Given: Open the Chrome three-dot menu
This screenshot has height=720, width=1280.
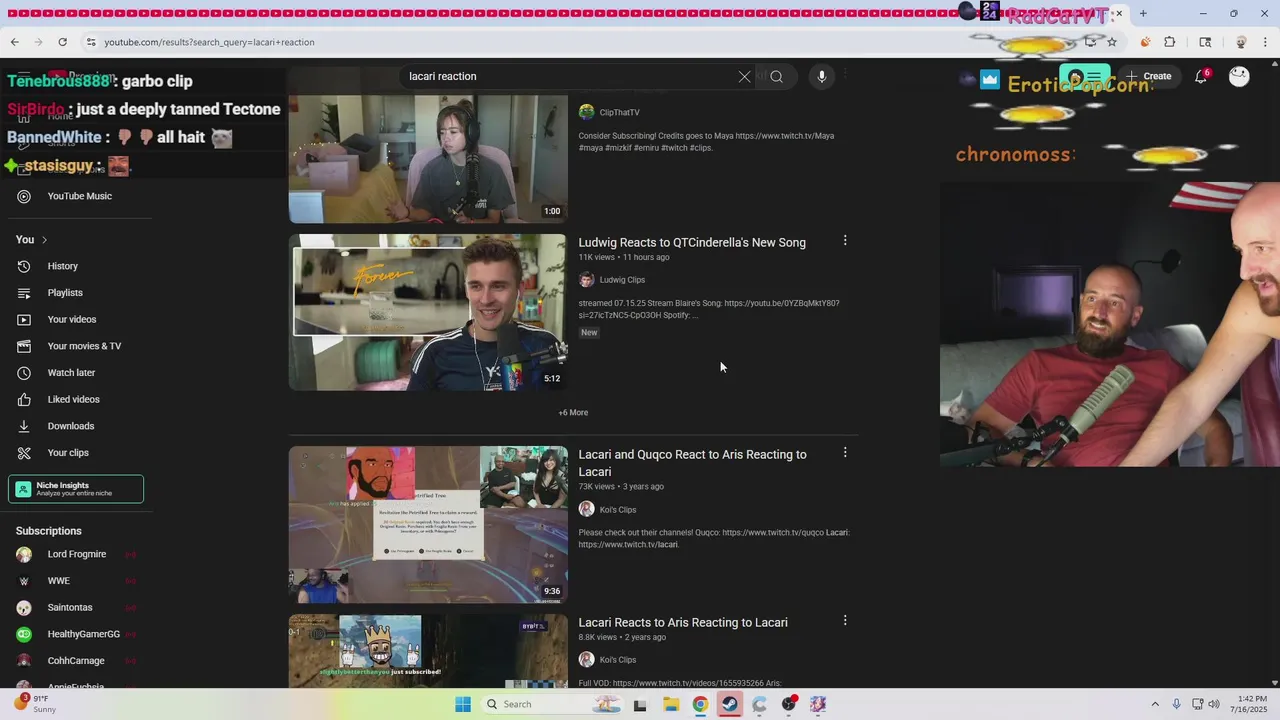Looking at the screenshot, I should [x=1266, y=42].
